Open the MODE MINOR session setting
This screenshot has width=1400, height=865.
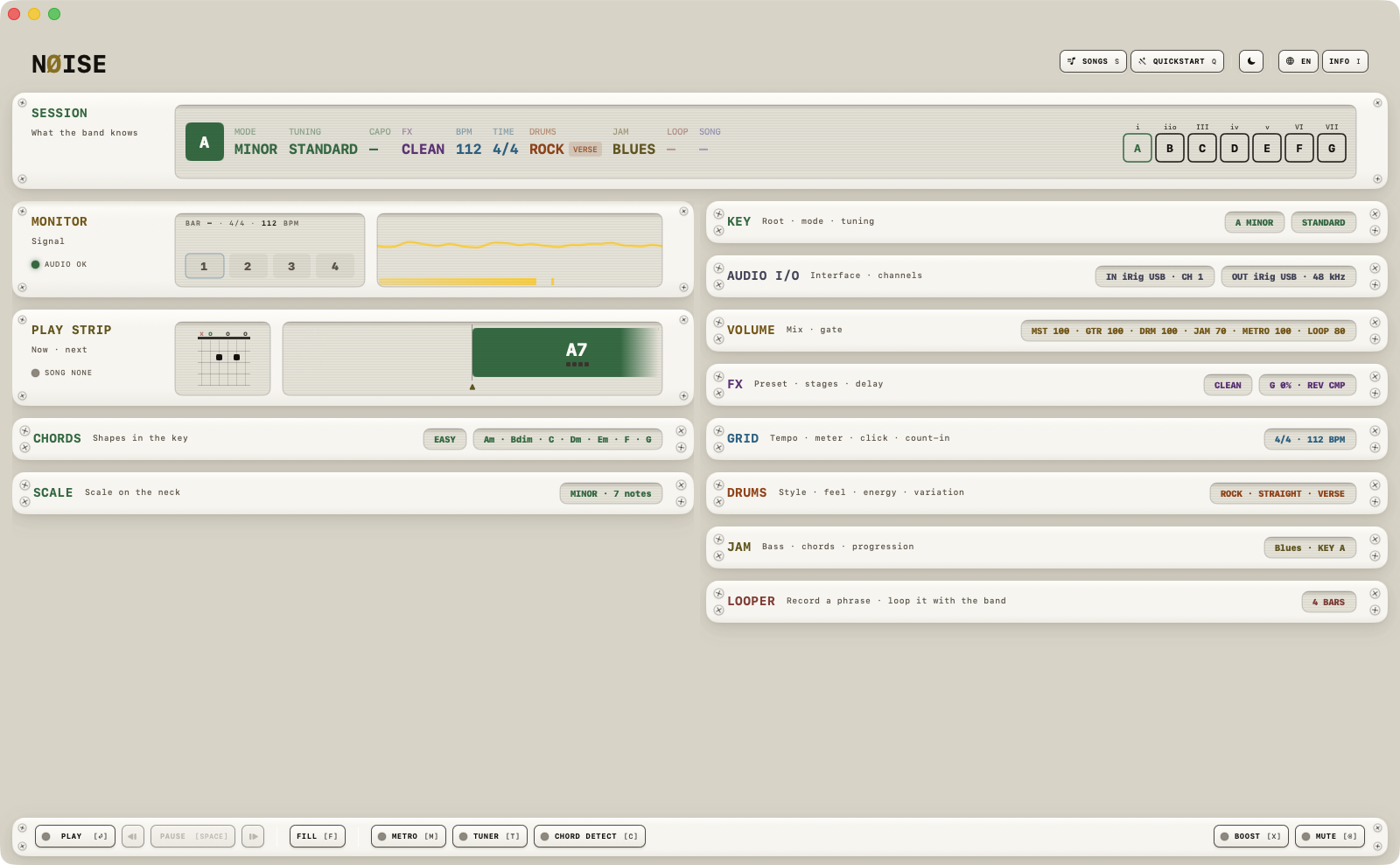(255, 143)
